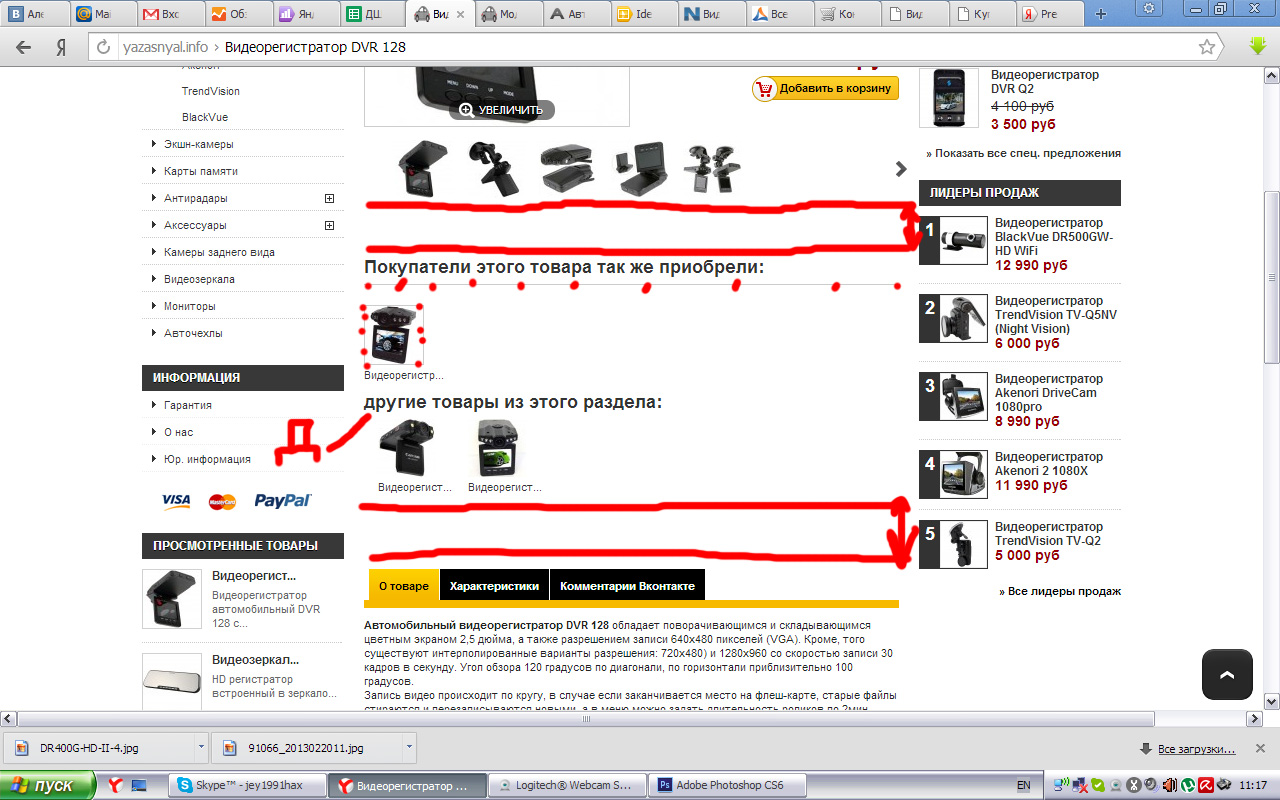This screenshot has width=1280, height=800.
Task: Open Показать все спец. предложения link
Action: tap(1023, 153)
